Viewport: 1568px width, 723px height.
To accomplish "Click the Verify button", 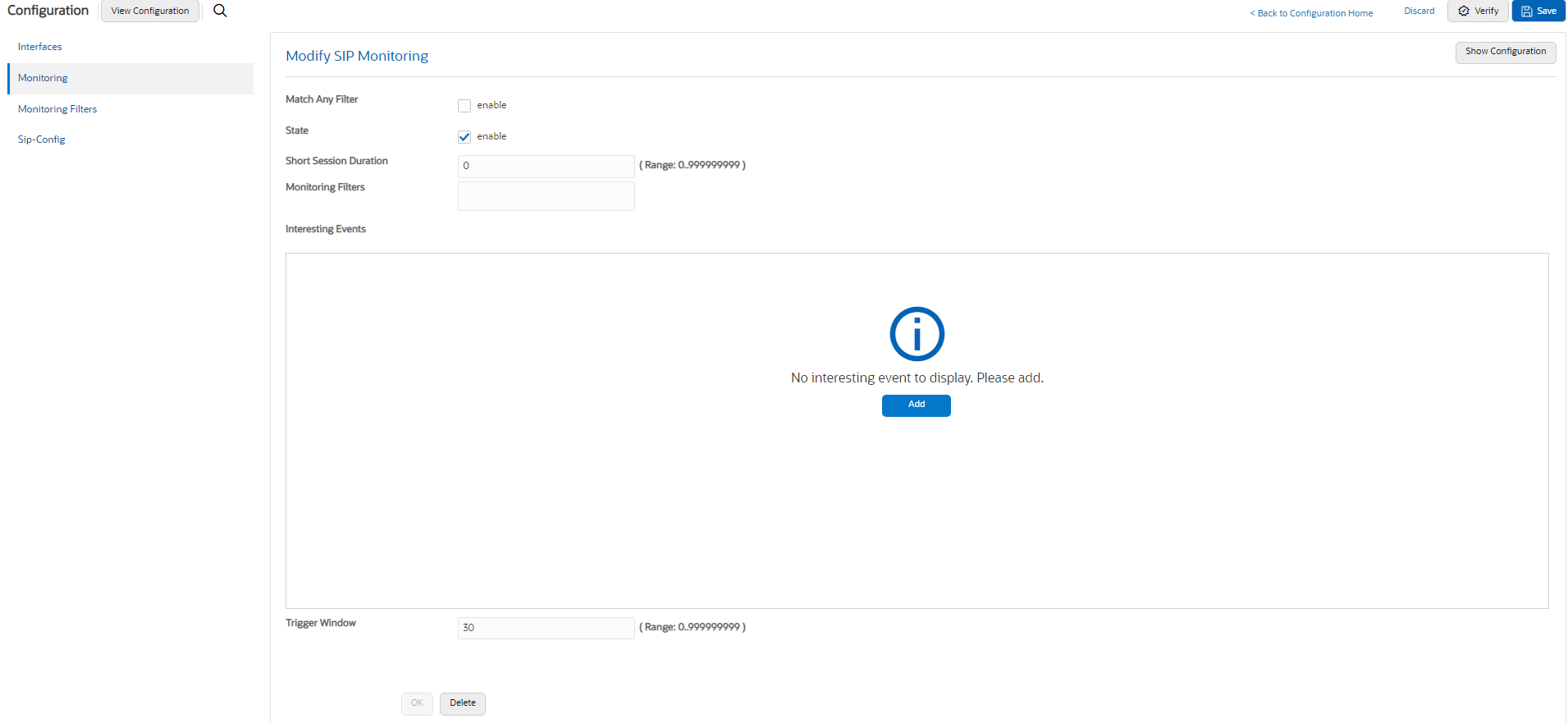I will (x=1478, y=11).
